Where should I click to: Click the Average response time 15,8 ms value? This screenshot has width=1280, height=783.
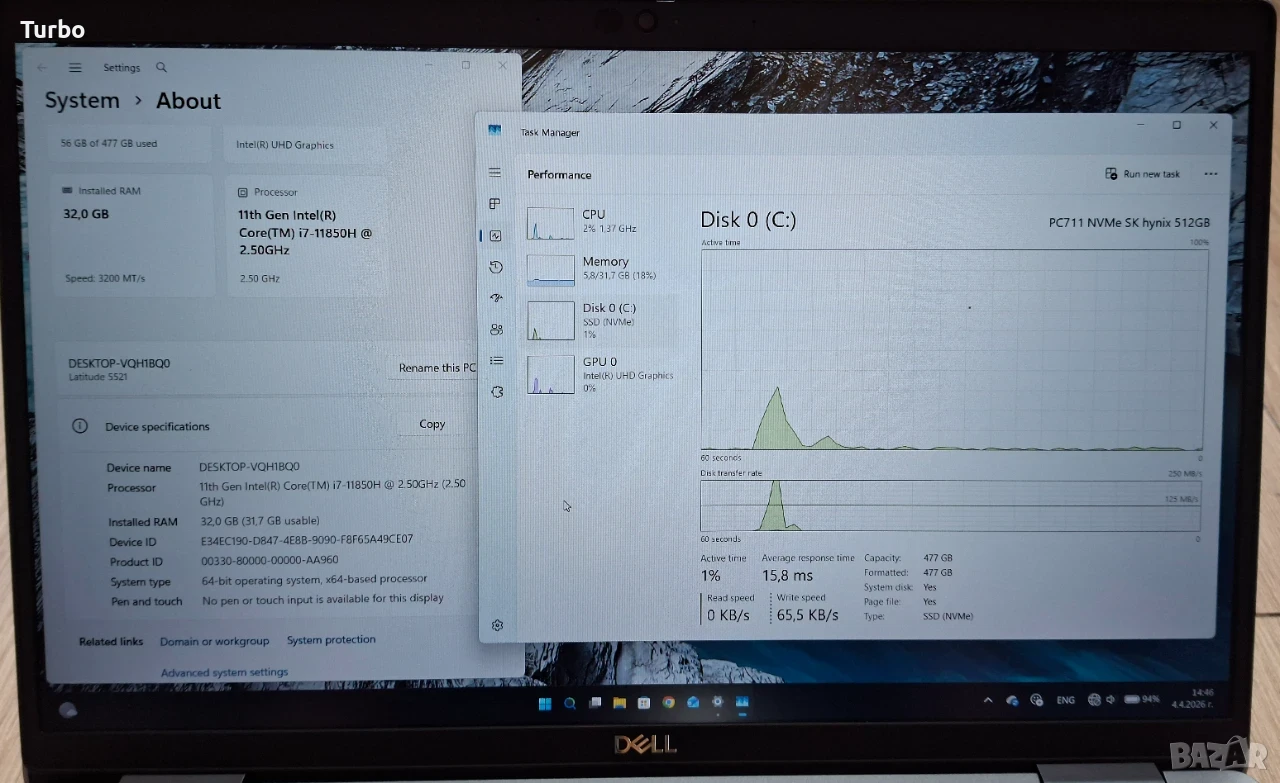coord(788,575)
